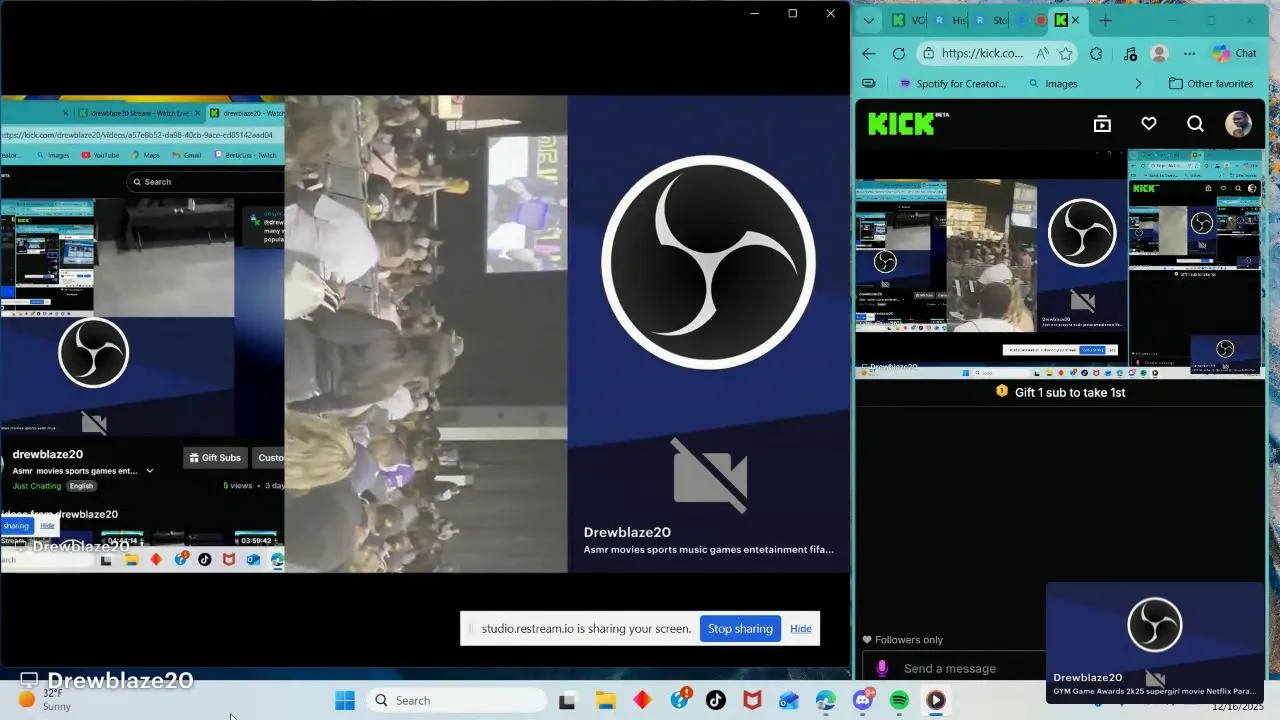Open Task View on the taskbar
1280x720 pixels.
tap(567, 700)
